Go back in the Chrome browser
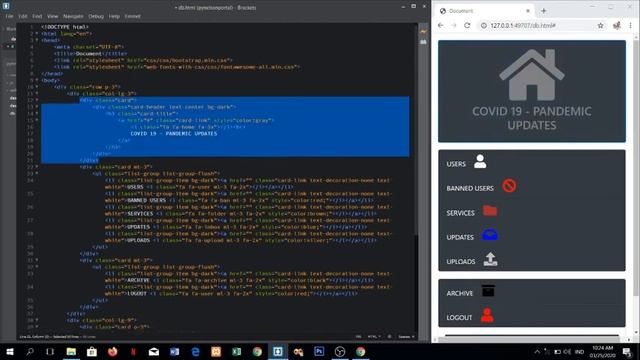 (x=440, y=25)
